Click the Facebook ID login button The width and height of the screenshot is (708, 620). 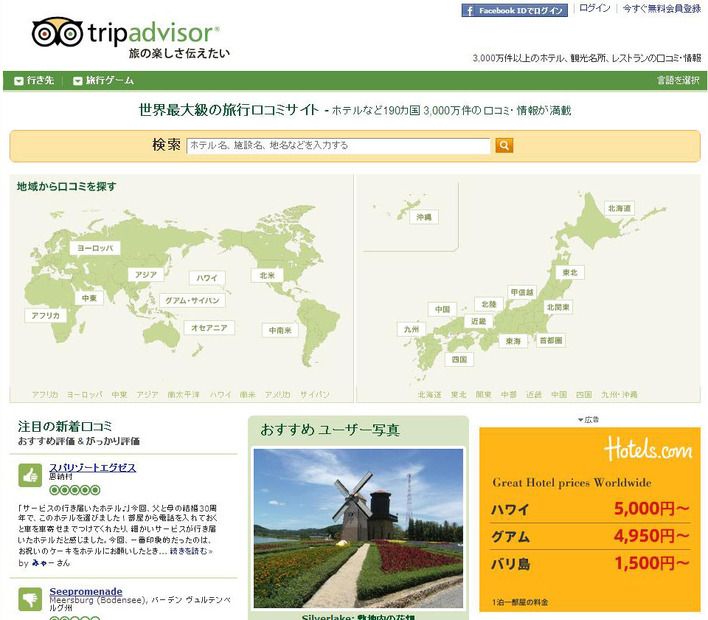click(515, 10)
